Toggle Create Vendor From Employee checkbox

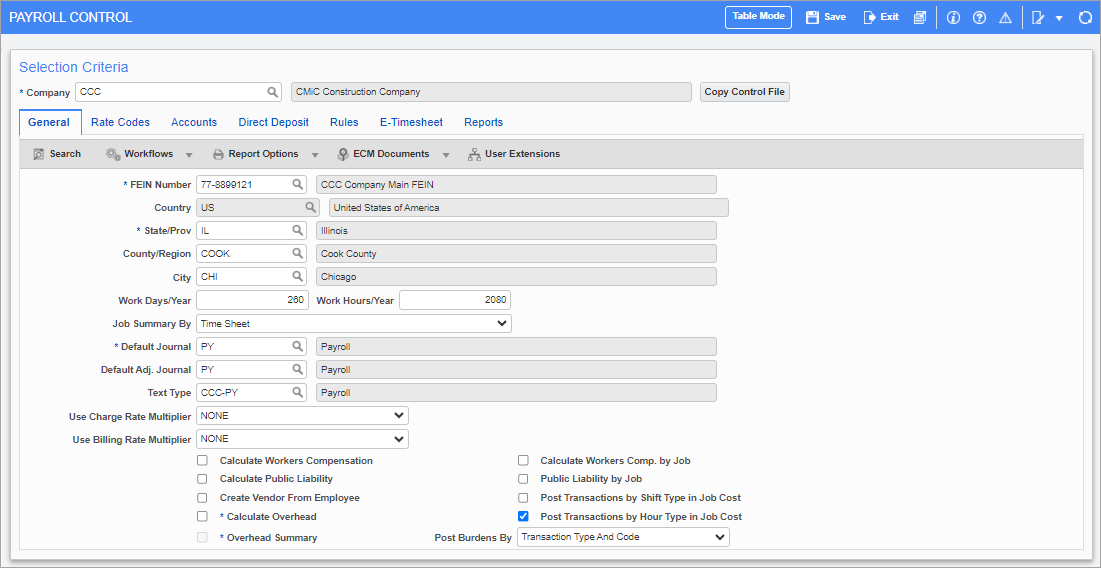203,497
